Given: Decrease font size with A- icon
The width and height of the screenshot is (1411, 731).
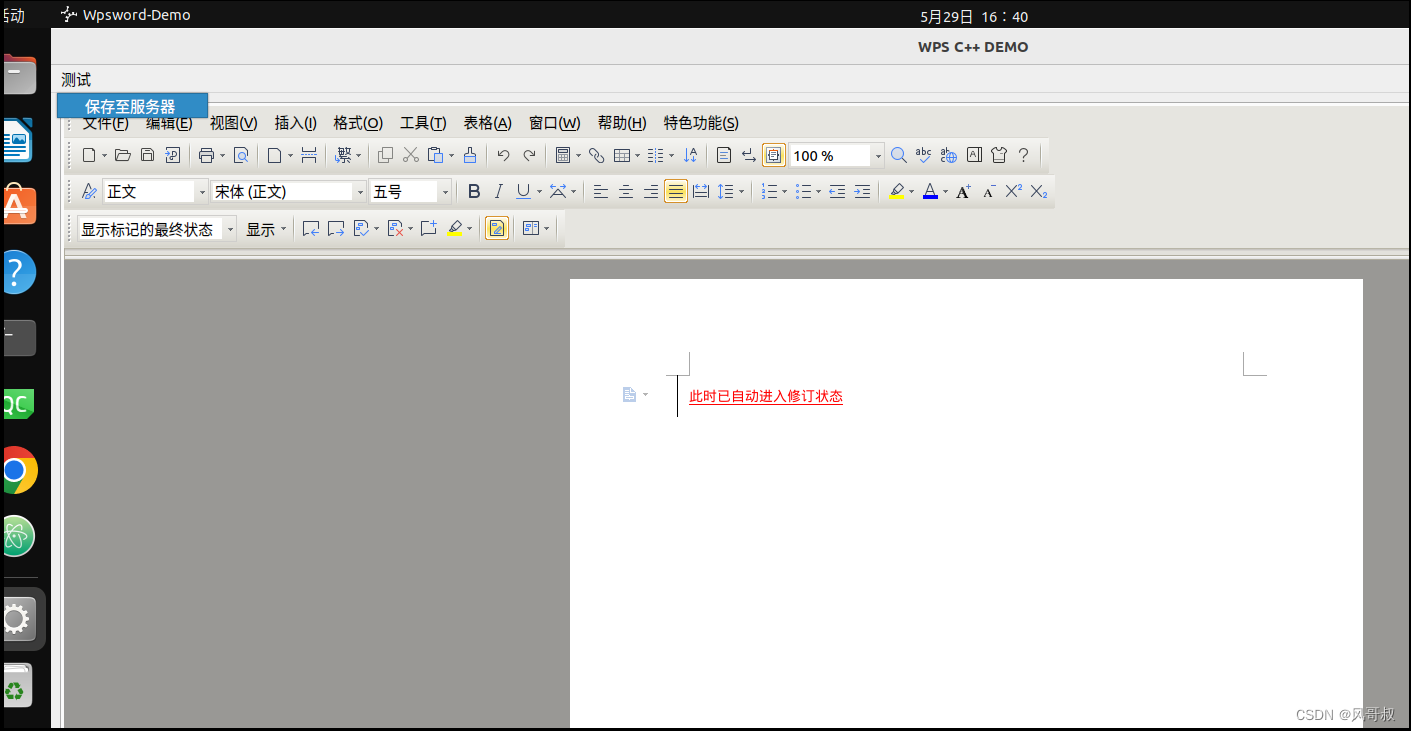Looking at the screenshot, I should click(x=988, y=191).
